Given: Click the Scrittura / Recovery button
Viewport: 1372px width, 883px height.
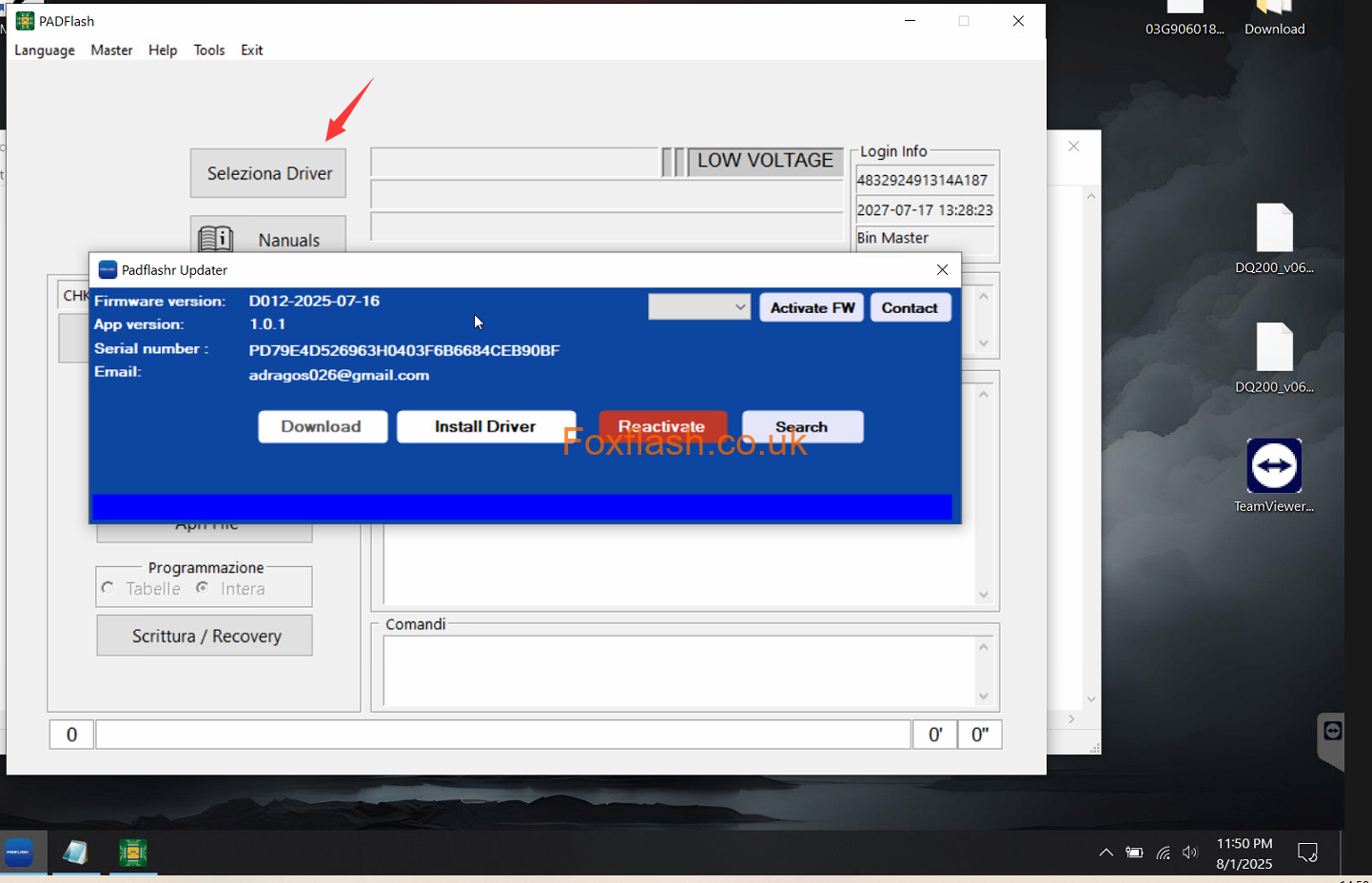Looking at the screenshot, I should pos(205,636).
